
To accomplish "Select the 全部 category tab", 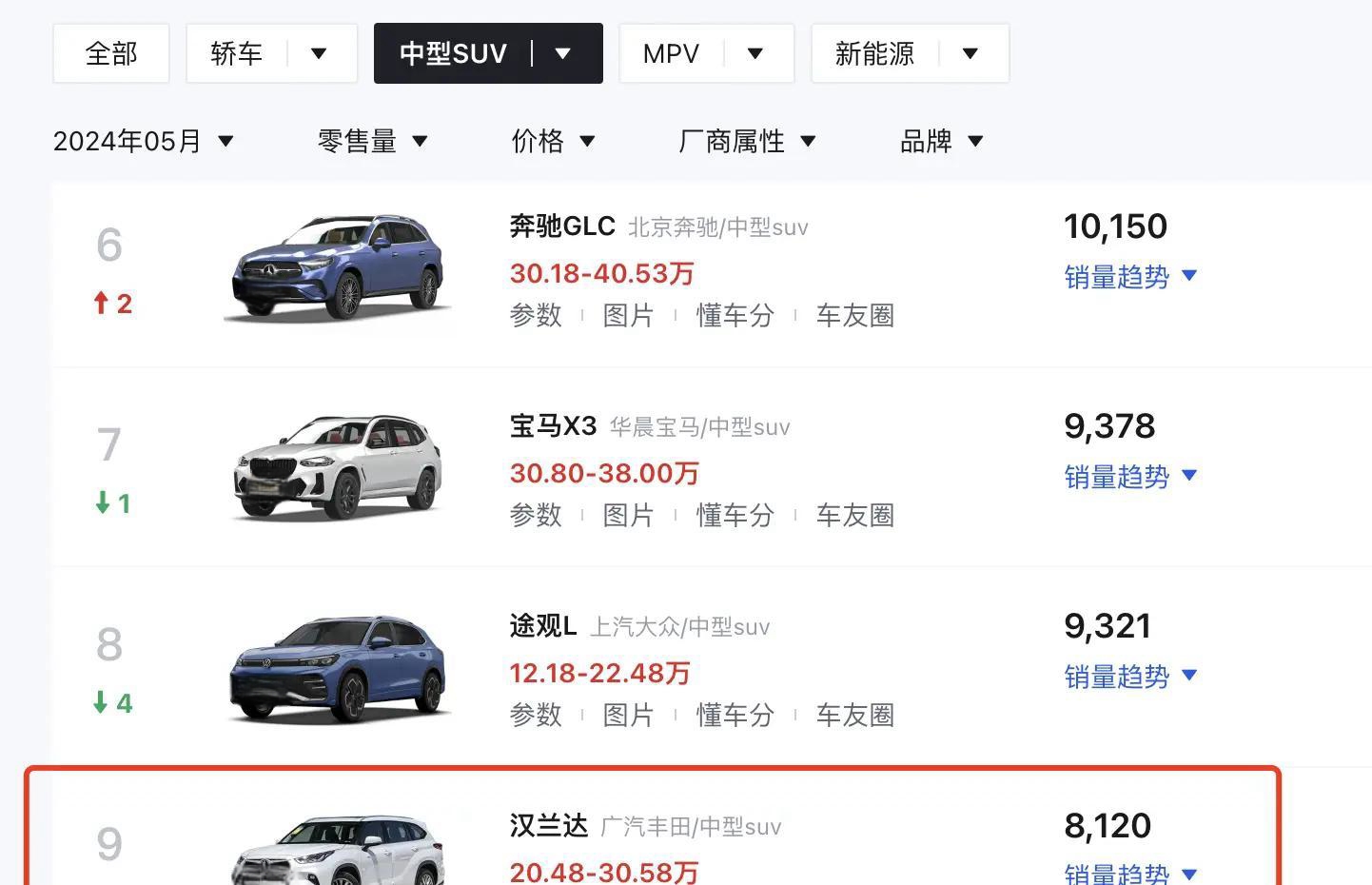I will click(111, 54).
